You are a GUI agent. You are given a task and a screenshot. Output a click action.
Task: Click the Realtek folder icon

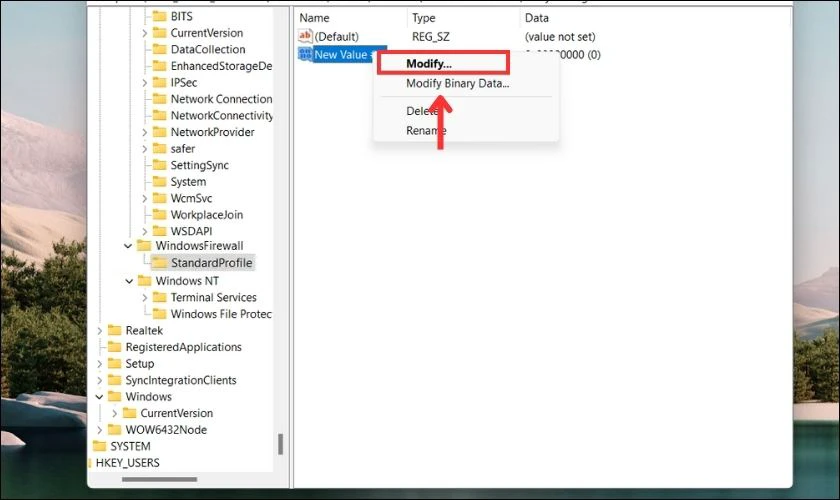pos(115,331)
